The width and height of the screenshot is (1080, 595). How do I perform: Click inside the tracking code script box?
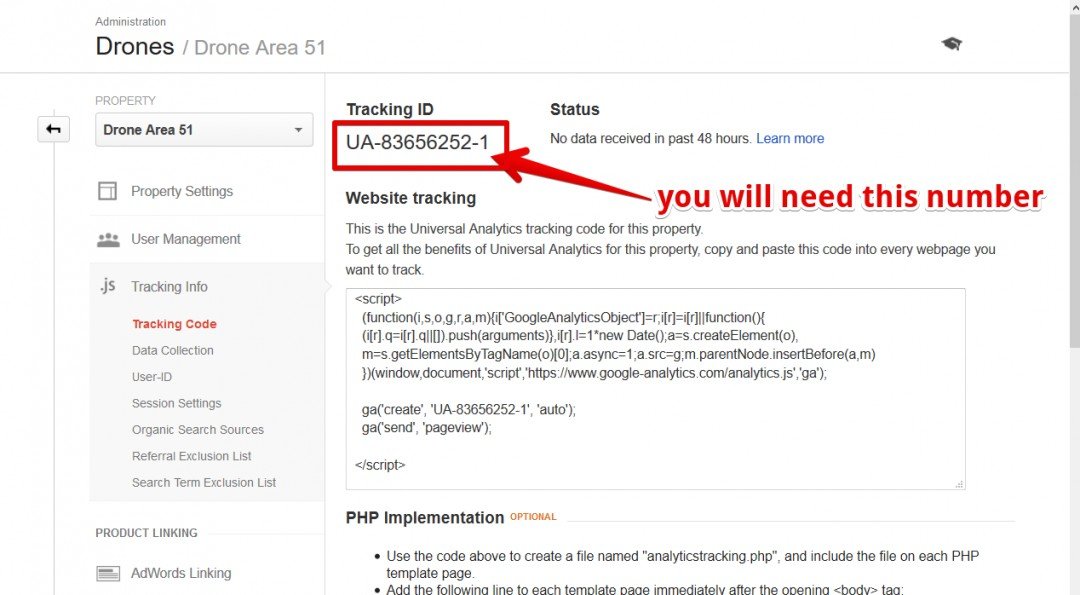point(656,389)
